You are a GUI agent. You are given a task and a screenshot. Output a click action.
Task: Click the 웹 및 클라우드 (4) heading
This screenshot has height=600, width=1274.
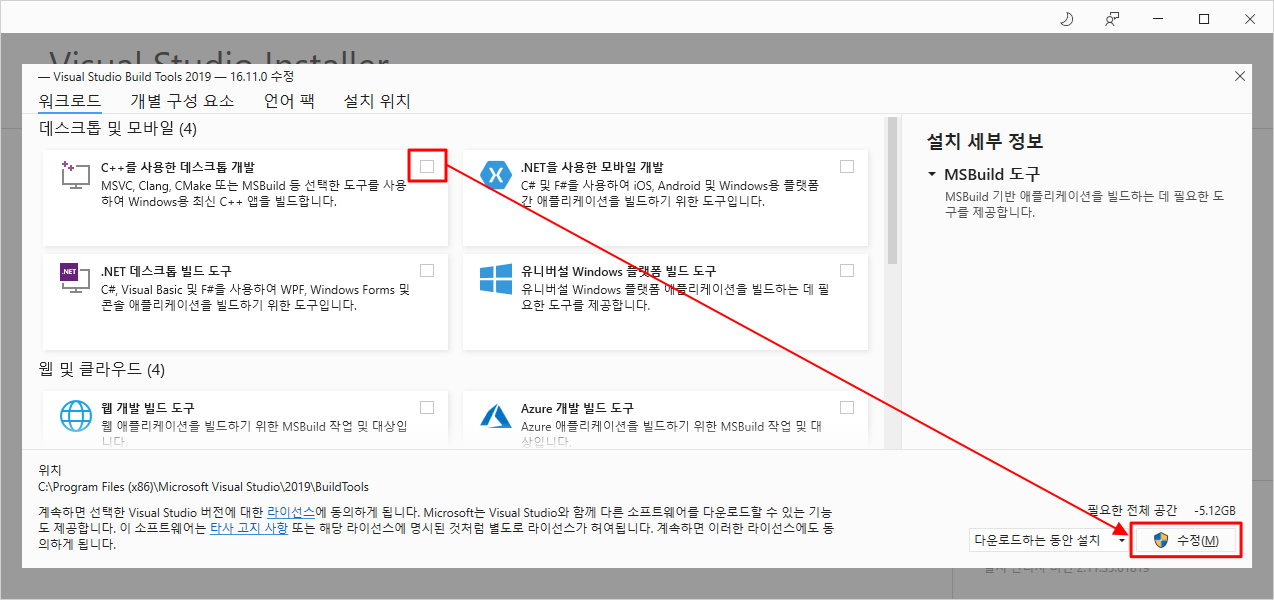point(101,370)
